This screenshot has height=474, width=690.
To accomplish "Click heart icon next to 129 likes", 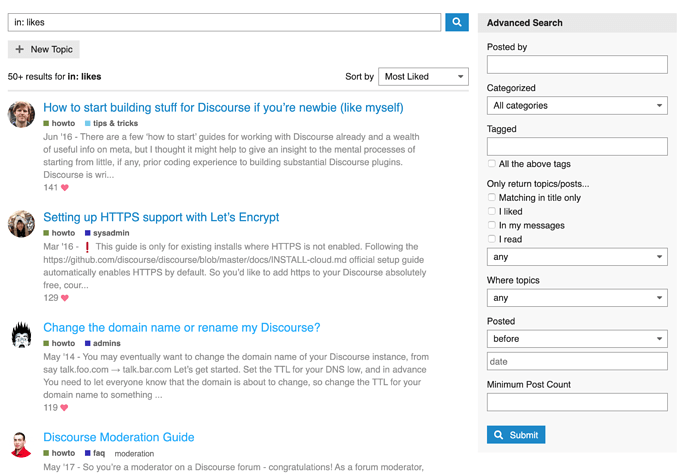I will pos(65,298).
